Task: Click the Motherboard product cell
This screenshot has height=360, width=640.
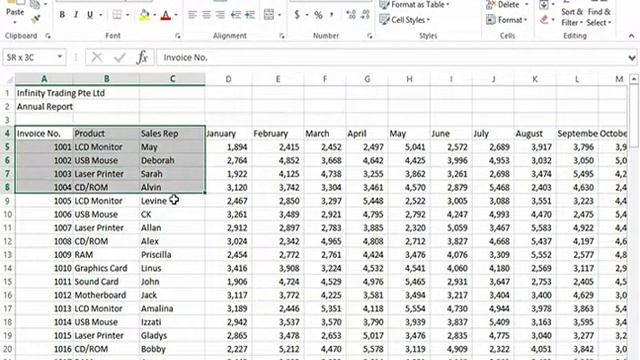Action: coord(106,295)
